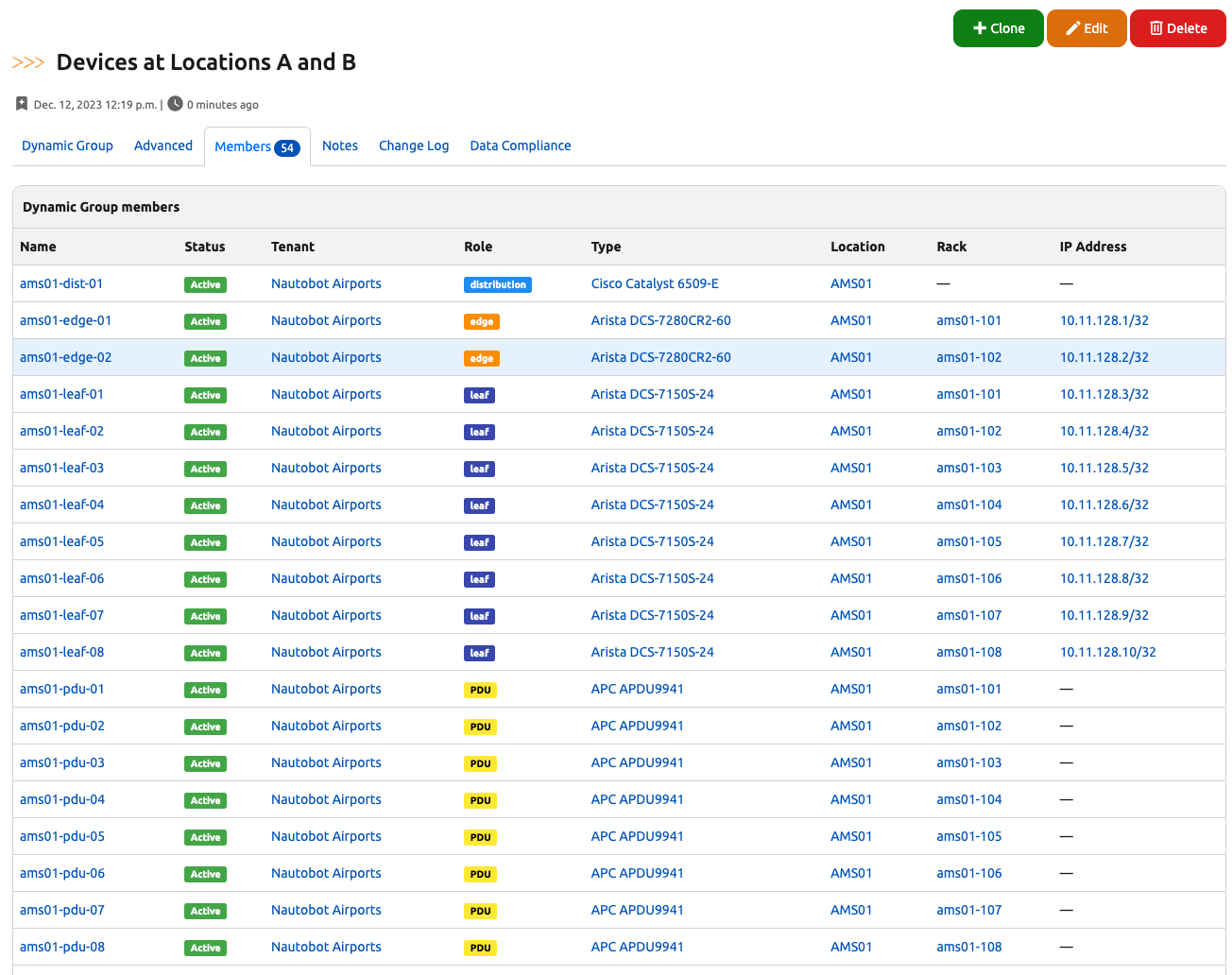The height and width of the screenshot is (975, 1232).
Task: Open IP address 10.11.128.2/32
Action: 1104,357
